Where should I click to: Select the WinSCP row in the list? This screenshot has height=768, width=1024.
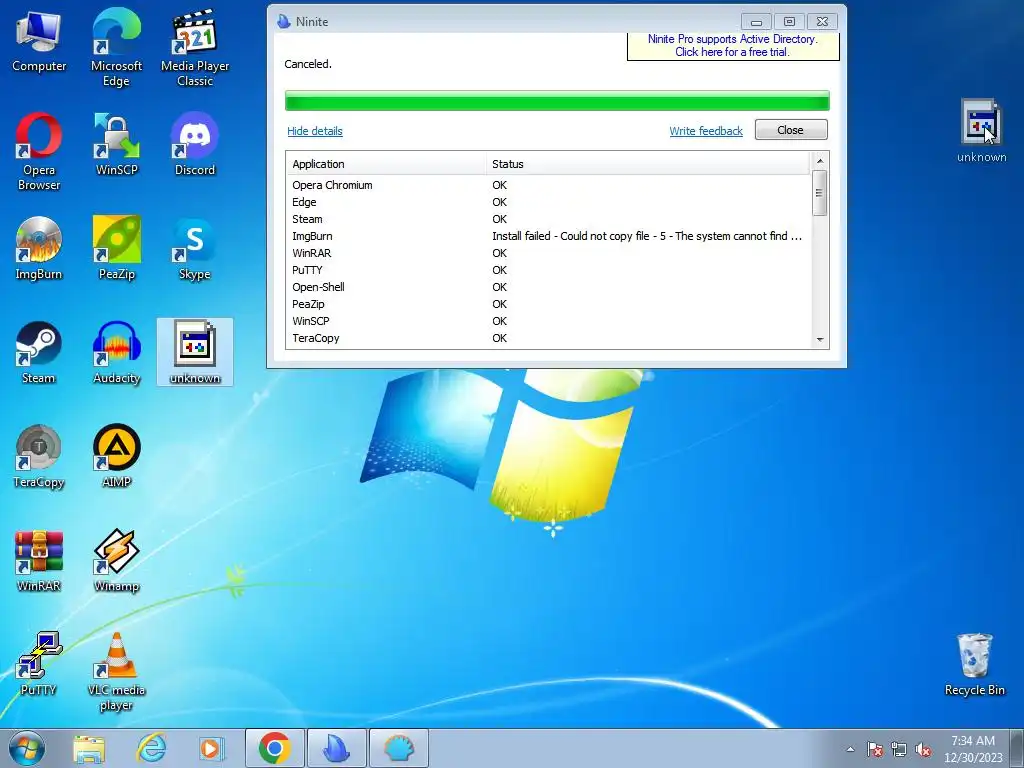[x=548, y=321]
